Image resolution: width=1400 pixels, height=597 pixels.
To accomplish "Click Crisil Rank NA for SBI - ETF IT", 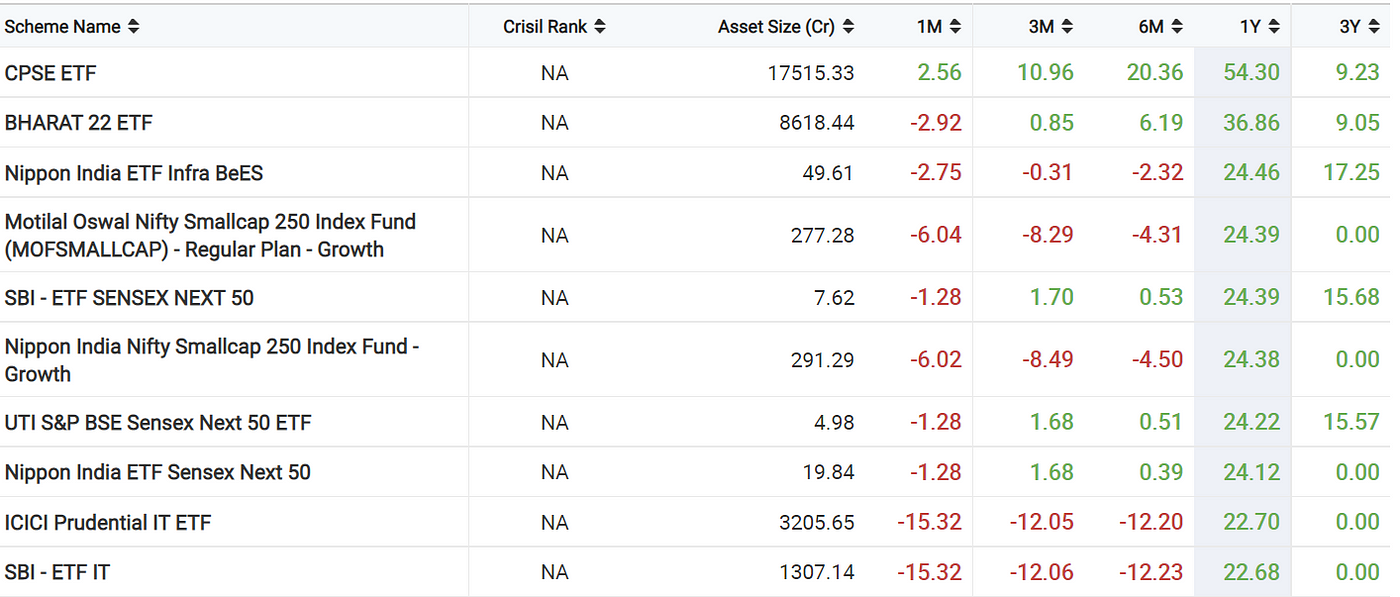I will coord(554,572).
